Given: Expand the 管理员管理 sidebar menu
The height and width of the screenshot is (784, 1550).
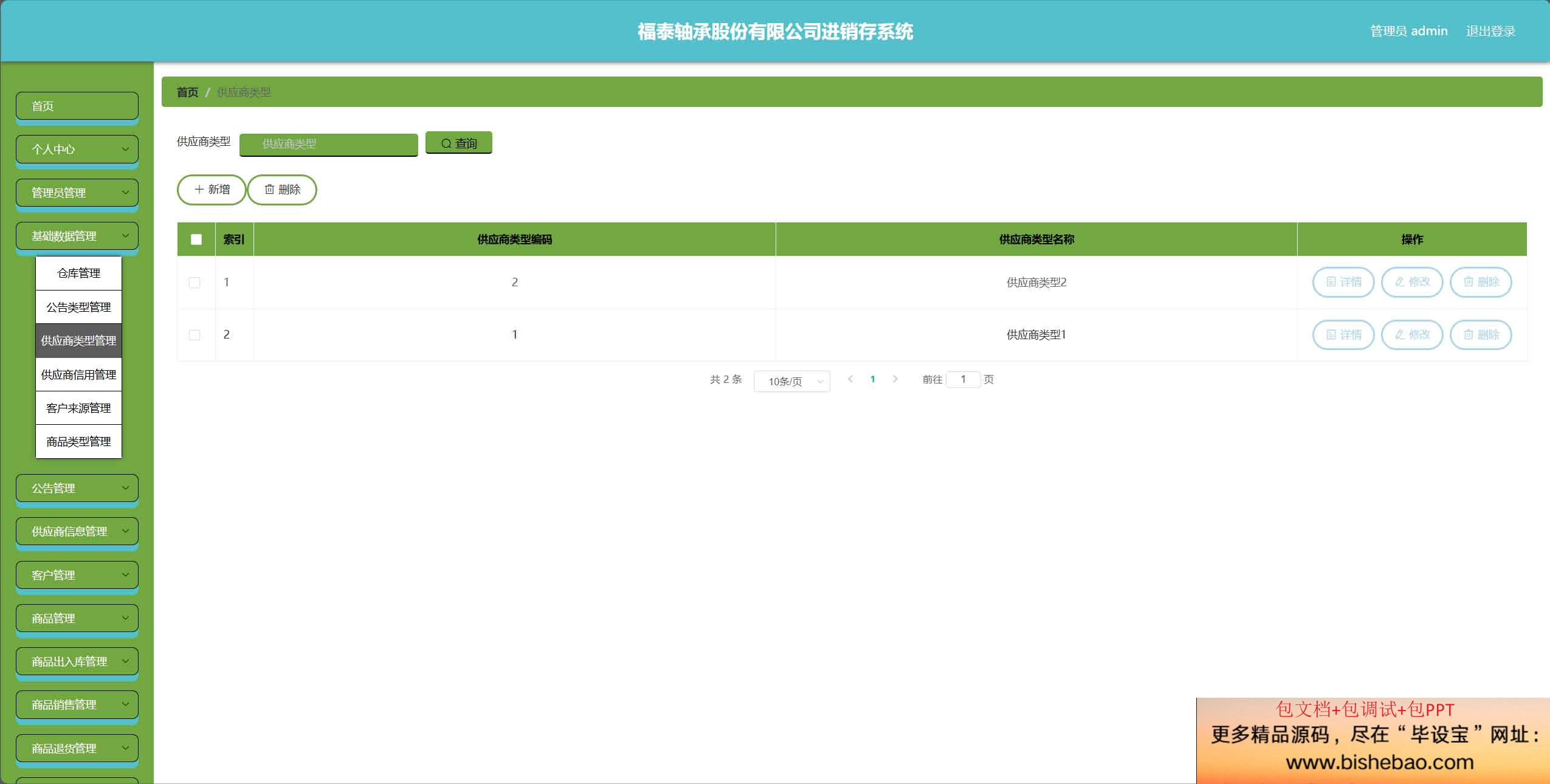Looking at the screenshot, I should tap(77, 193).
